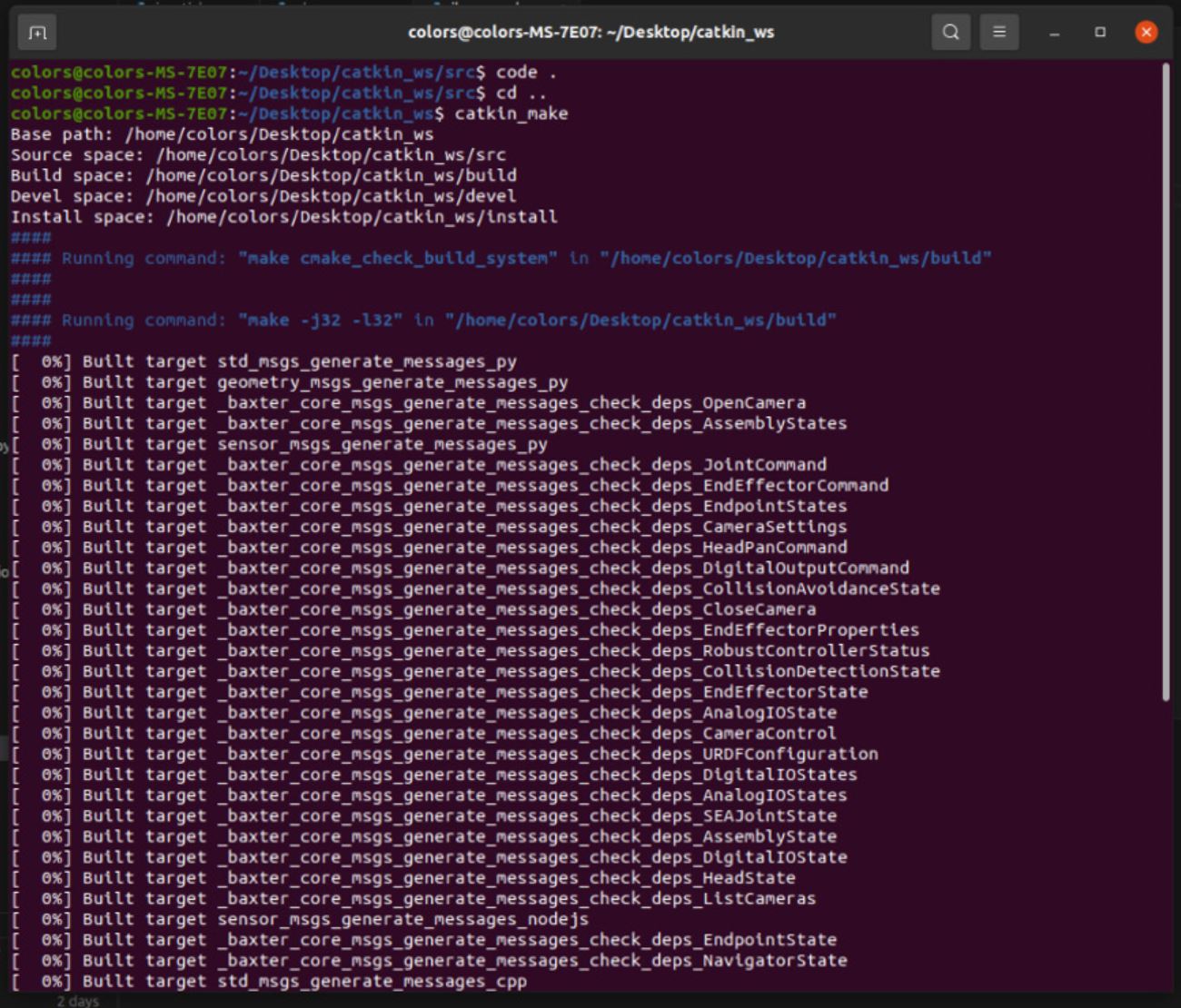Open the terminal search tool
Viewport: 1181px width, 1008px height.
coord(950,33)
